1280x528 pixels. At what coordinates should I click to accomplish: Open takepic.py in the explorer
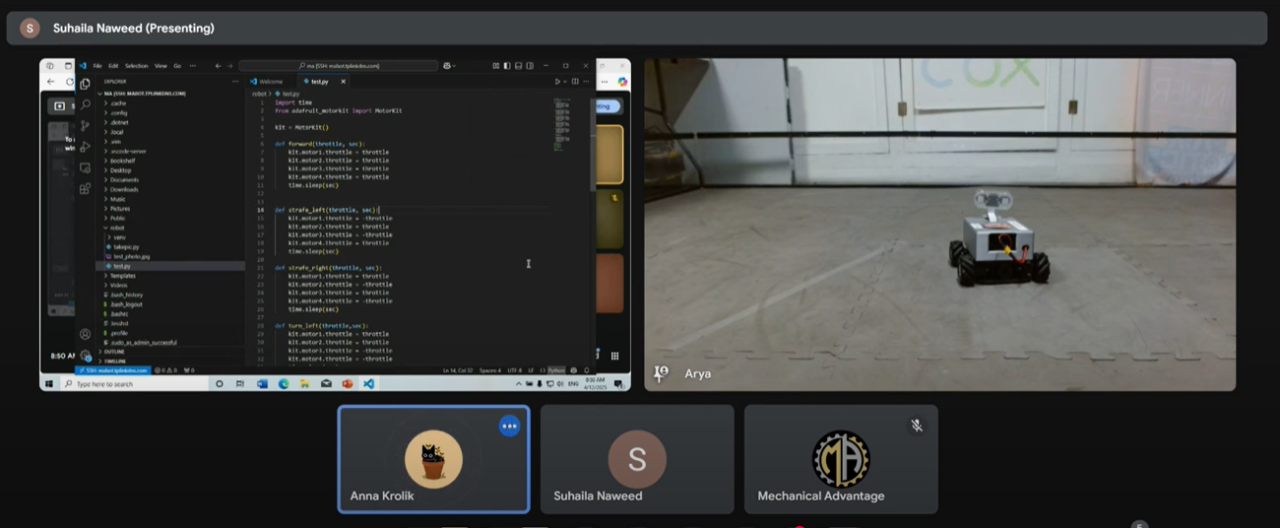pos(170,247)
